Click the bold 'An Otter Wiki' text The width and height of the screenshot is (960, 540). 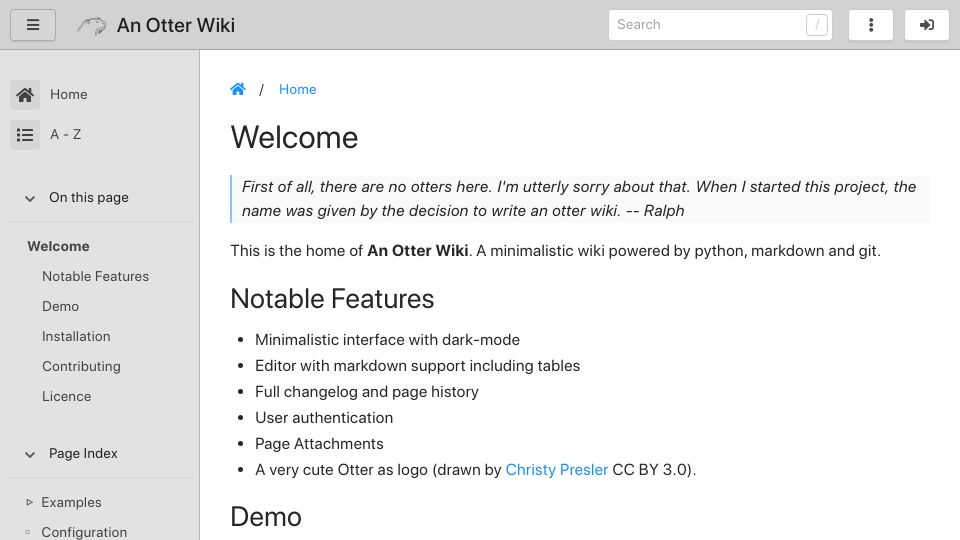point(418,250)
